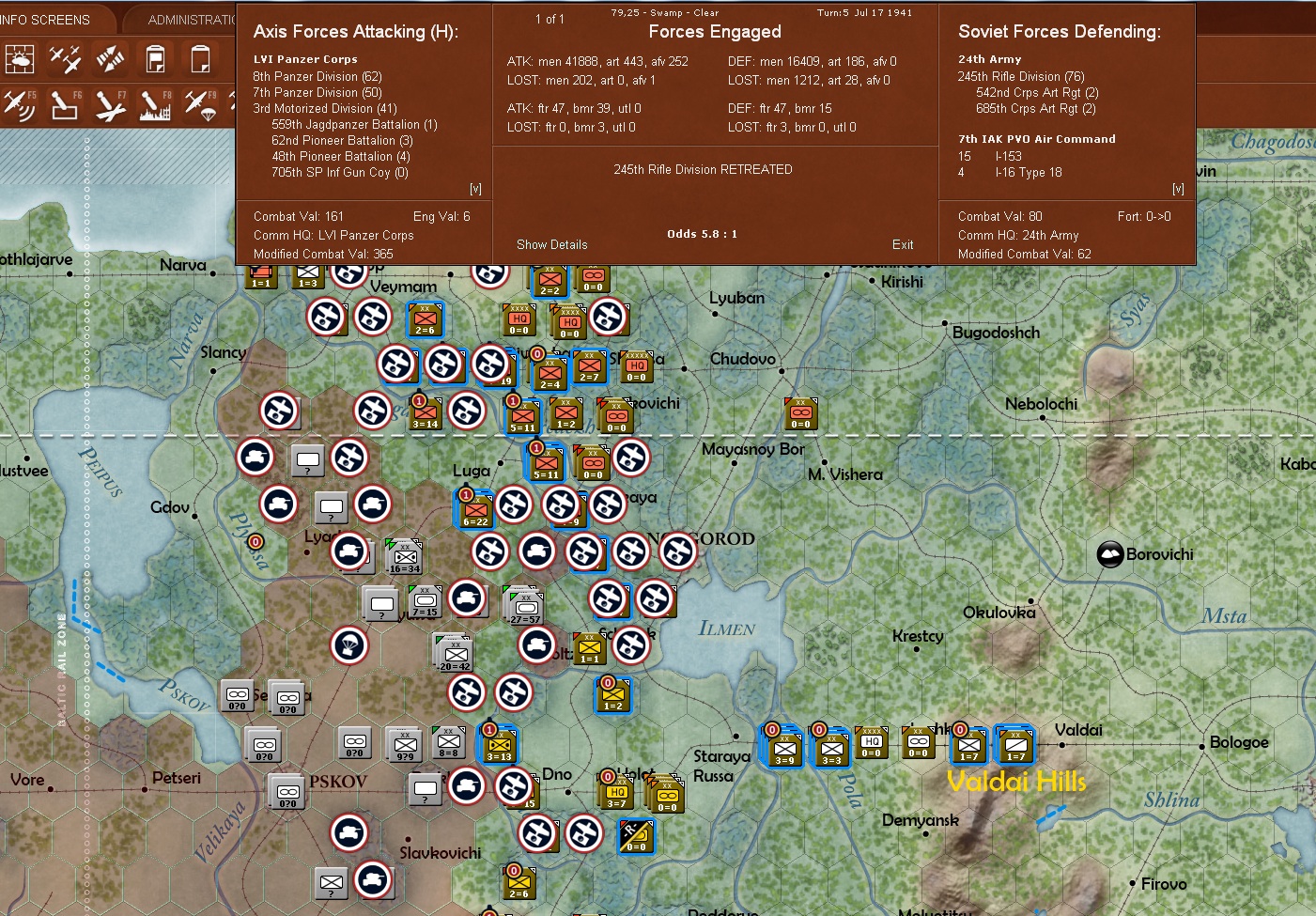Select the parachute unit counter on the map

349,645
